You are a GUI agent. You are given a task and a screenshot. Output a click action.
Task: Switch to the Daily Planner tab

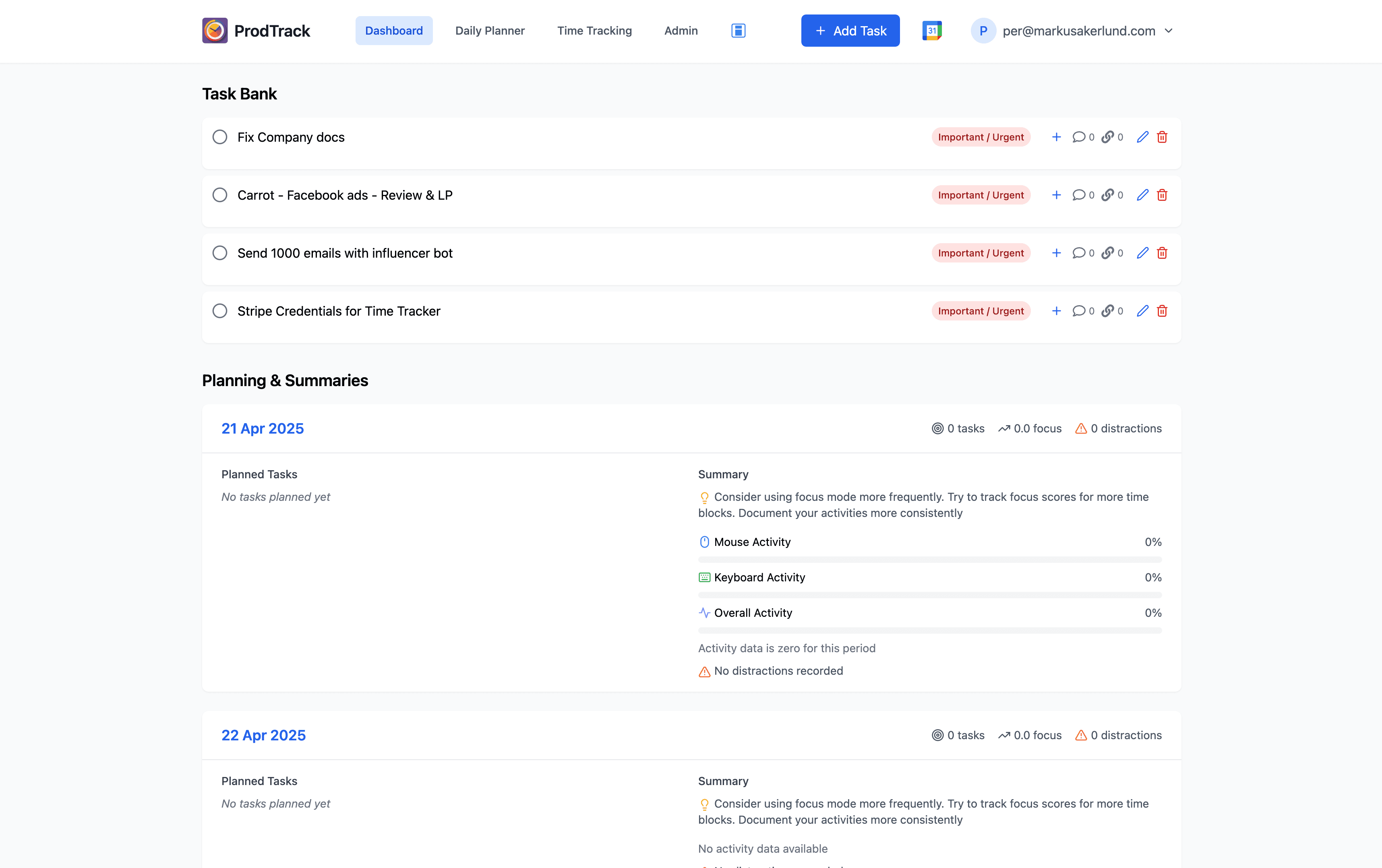[490, 31]
